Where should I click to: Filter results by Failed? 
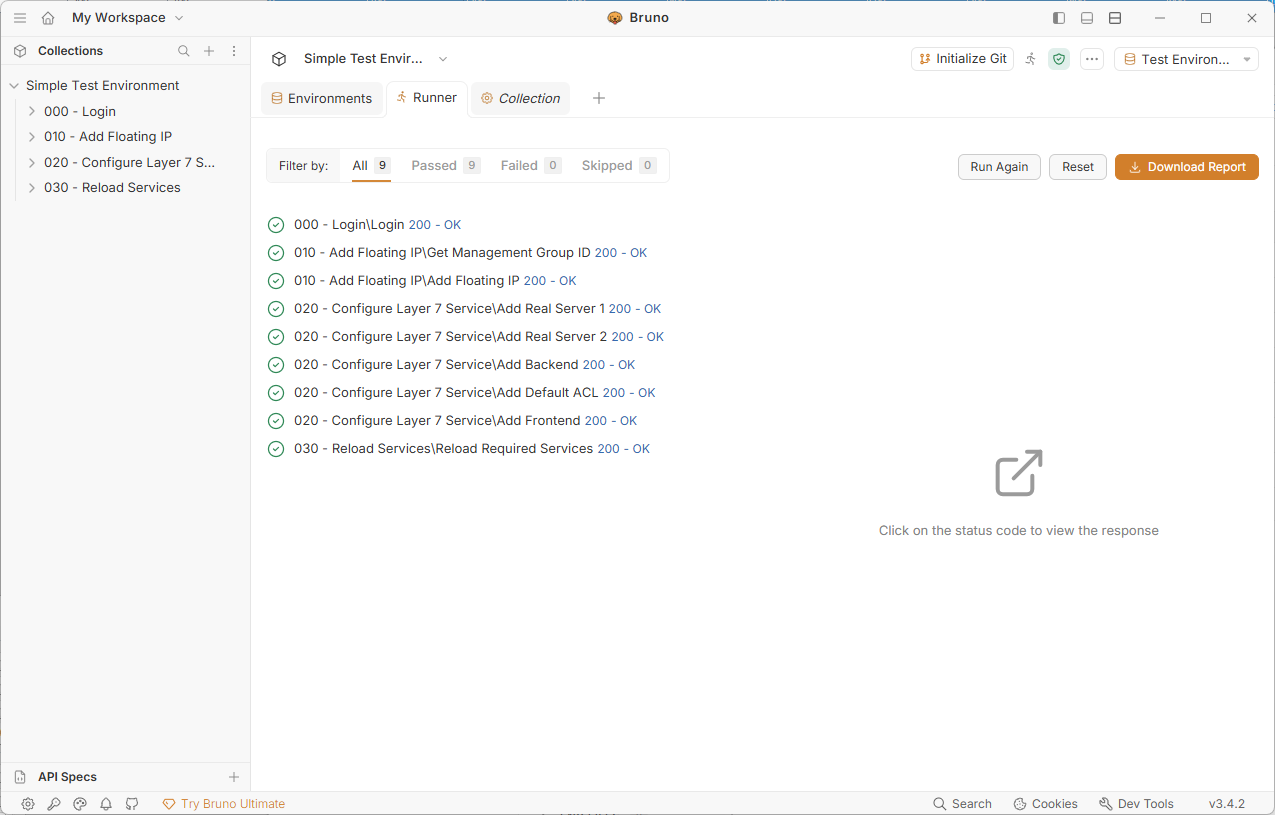click(x=530, y=166)
